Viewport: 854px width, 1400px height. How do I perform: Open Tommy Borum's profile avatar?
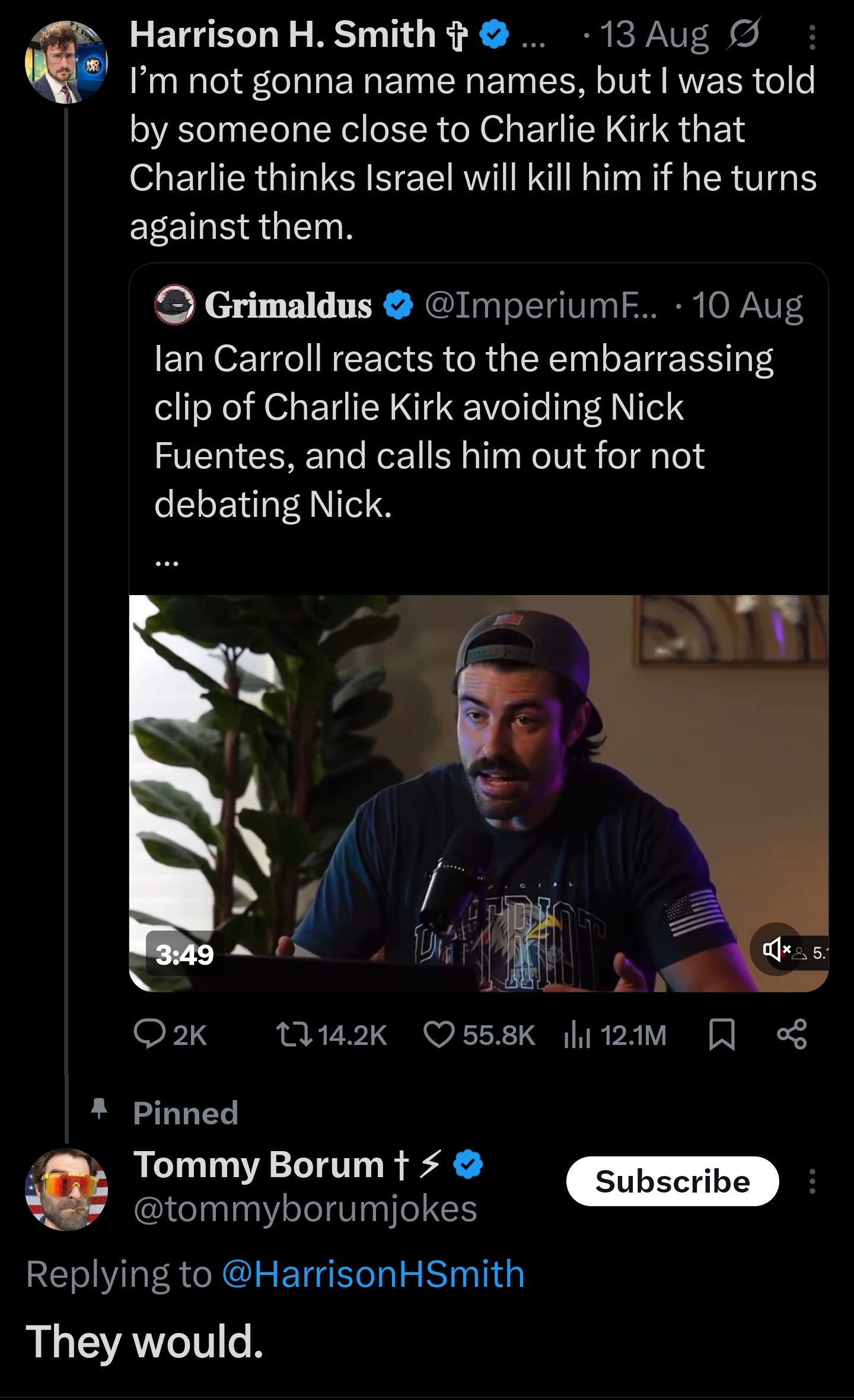[x=66, y=1190]
